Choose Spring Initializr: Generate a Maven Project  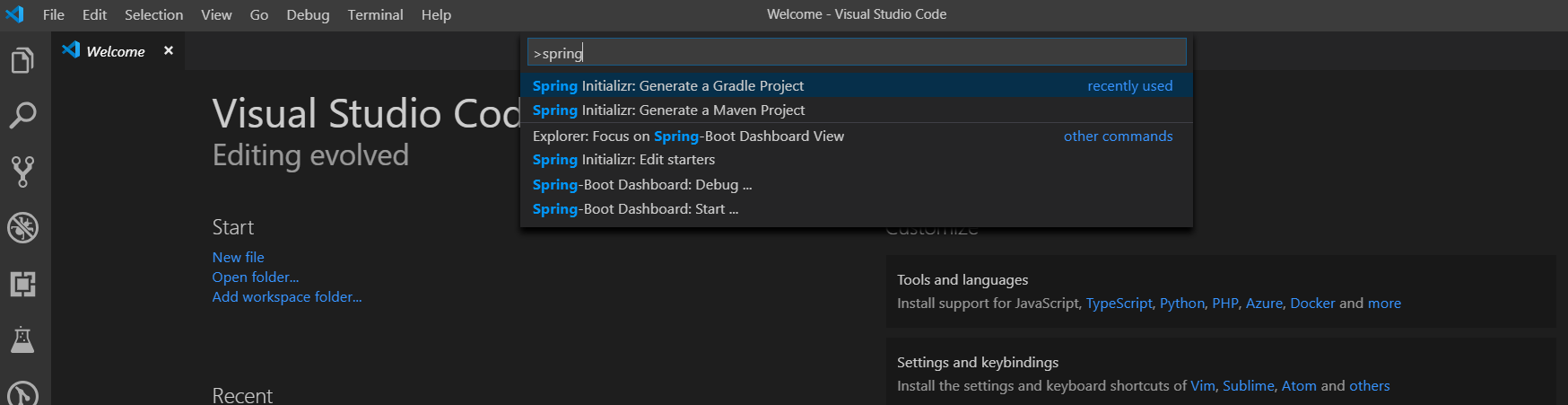tap(668, 110)
